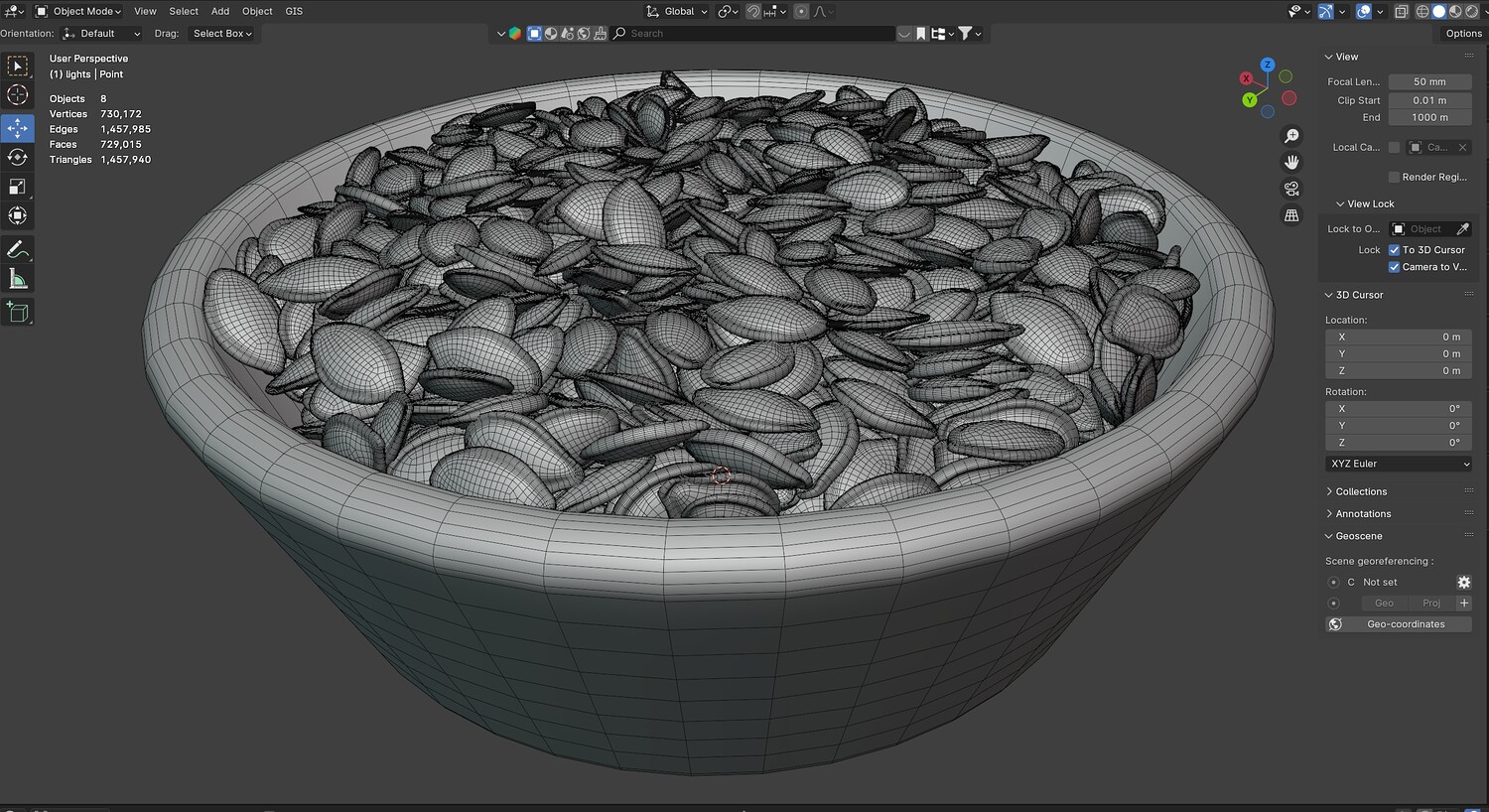The height and width of the screenshot is (812, 1489).
Task: Pick the Rotate tool
Action: 18,157
